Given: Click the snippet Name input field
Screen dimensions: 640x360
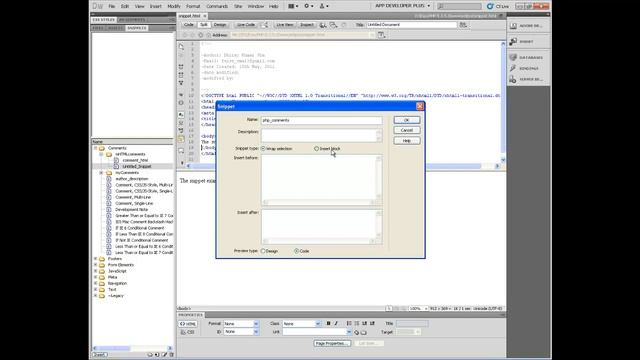Looking at the screenshot, I should point(322,120).
